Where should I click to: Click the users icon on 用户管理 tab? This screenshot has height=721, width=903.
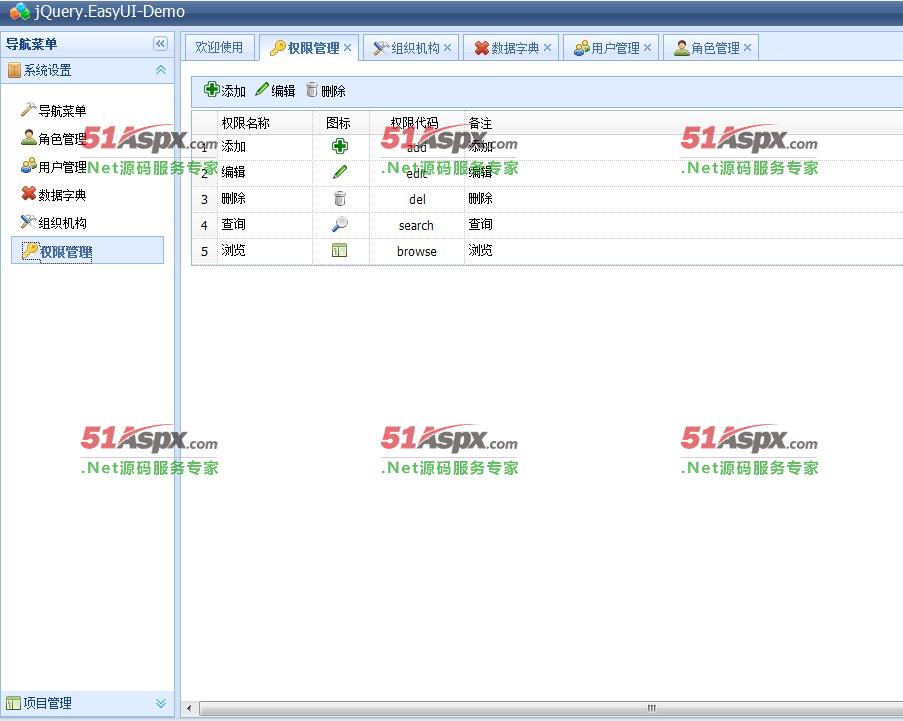coord(582,48)
